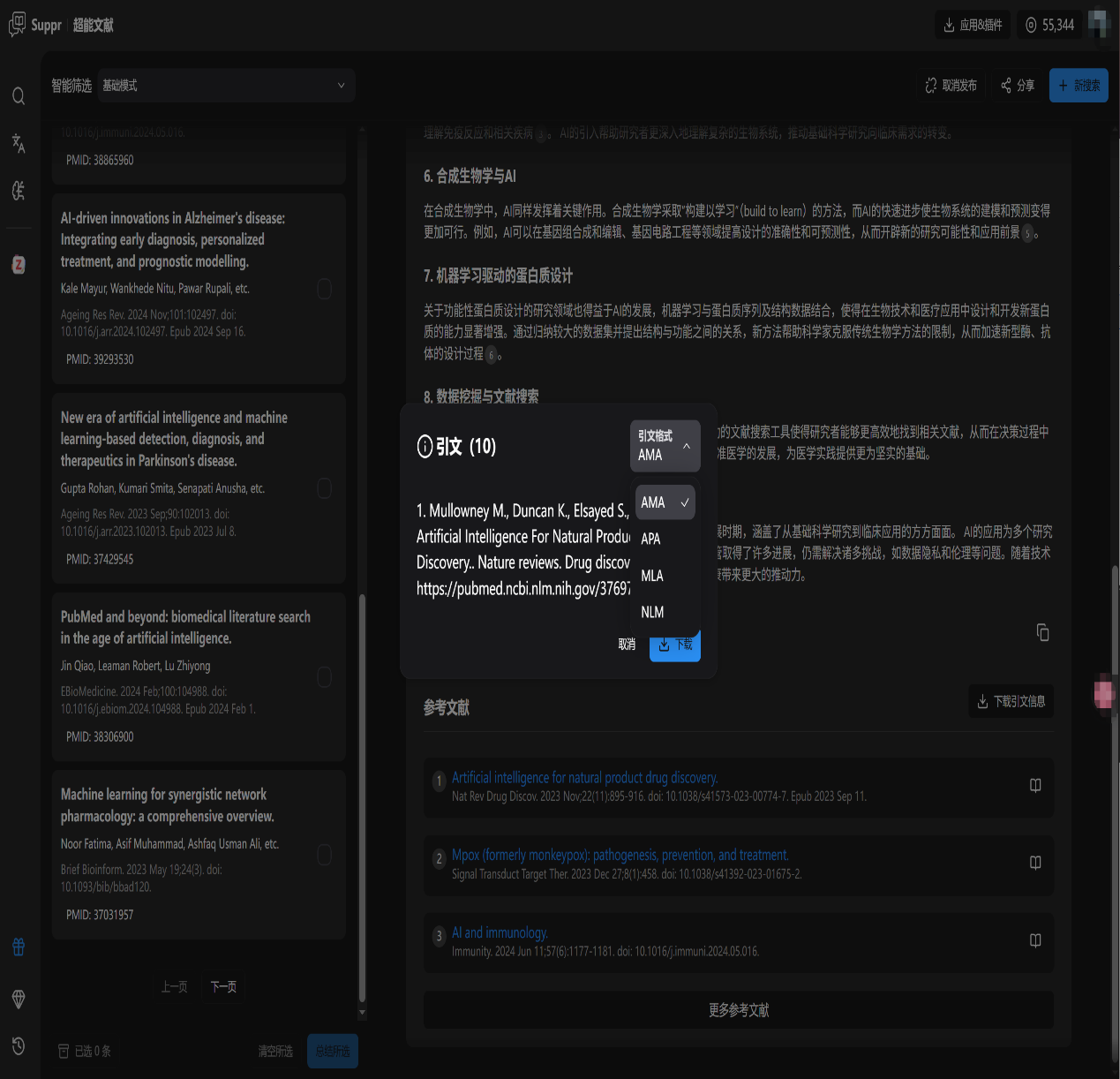The image size is (1120, 1079).
Task: Select the Alzheimer's disease article checkbox
Action: click(324, 289)
